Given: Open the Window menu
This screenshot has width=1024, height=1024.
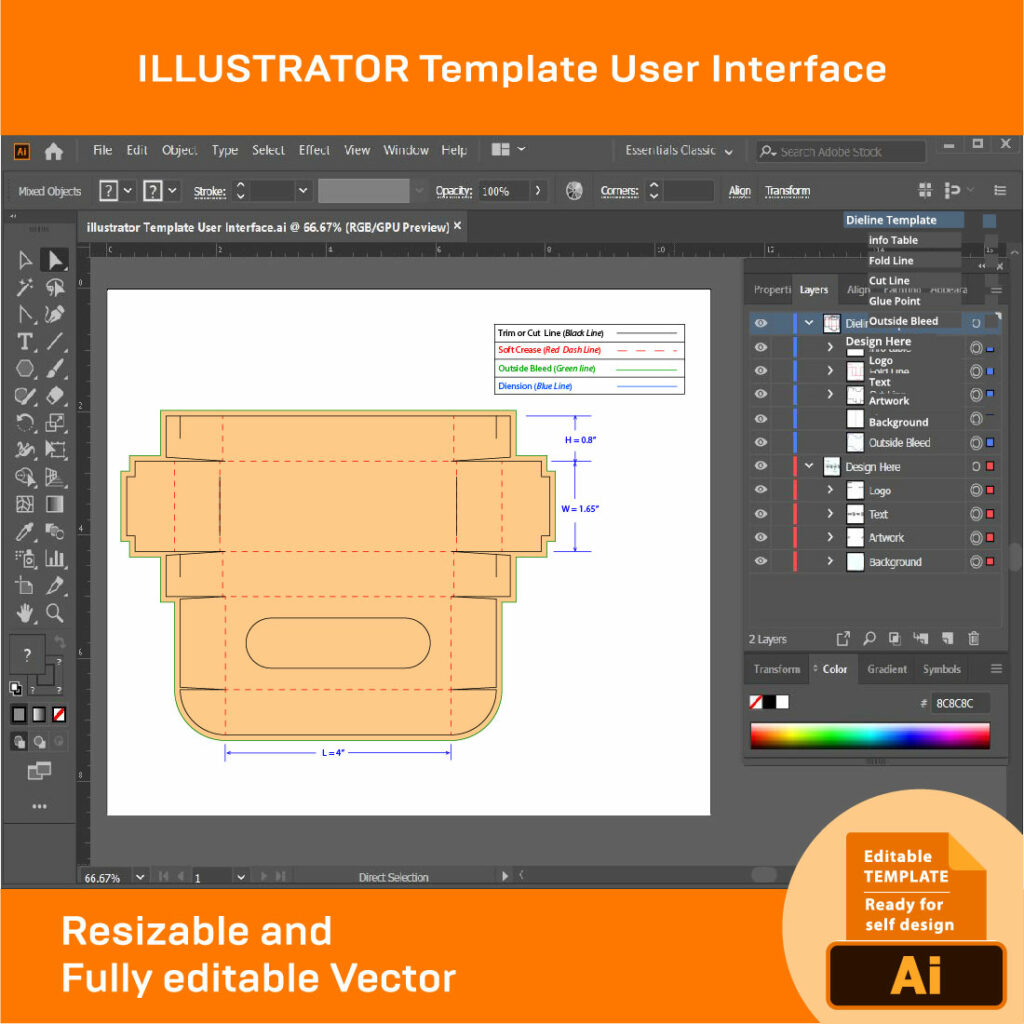Looking at the screenshot, I should [x=406, y=149].
